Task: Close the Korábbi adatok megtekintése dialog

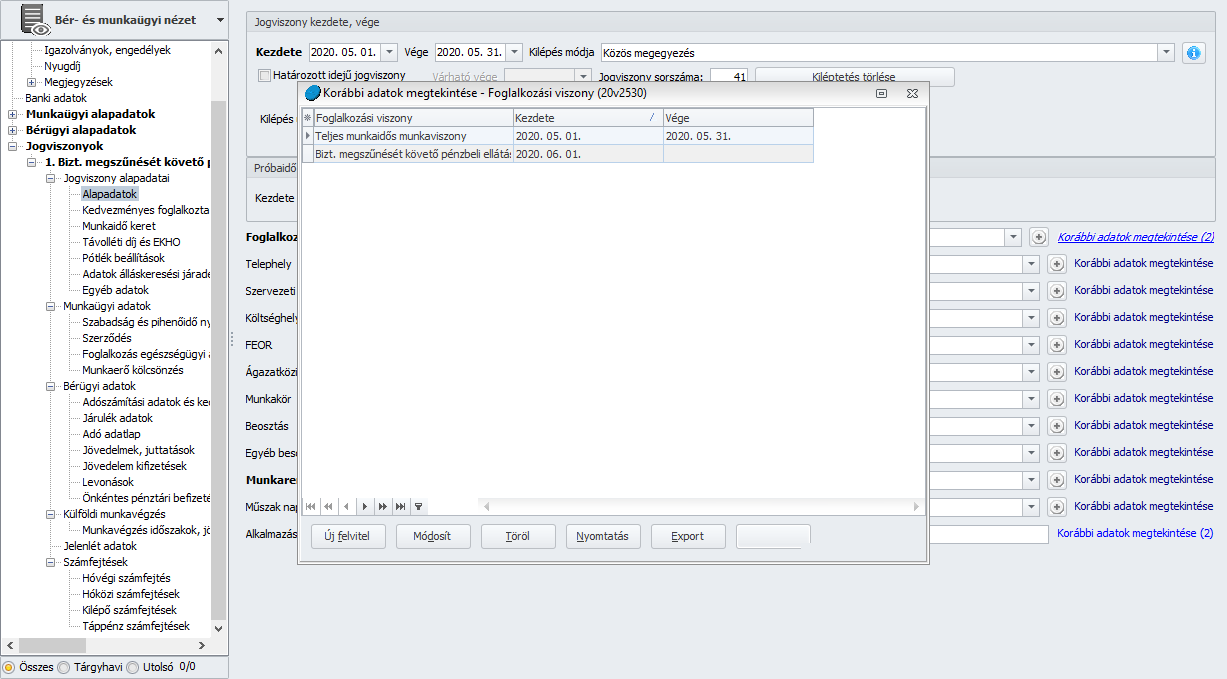Action: 912,93
